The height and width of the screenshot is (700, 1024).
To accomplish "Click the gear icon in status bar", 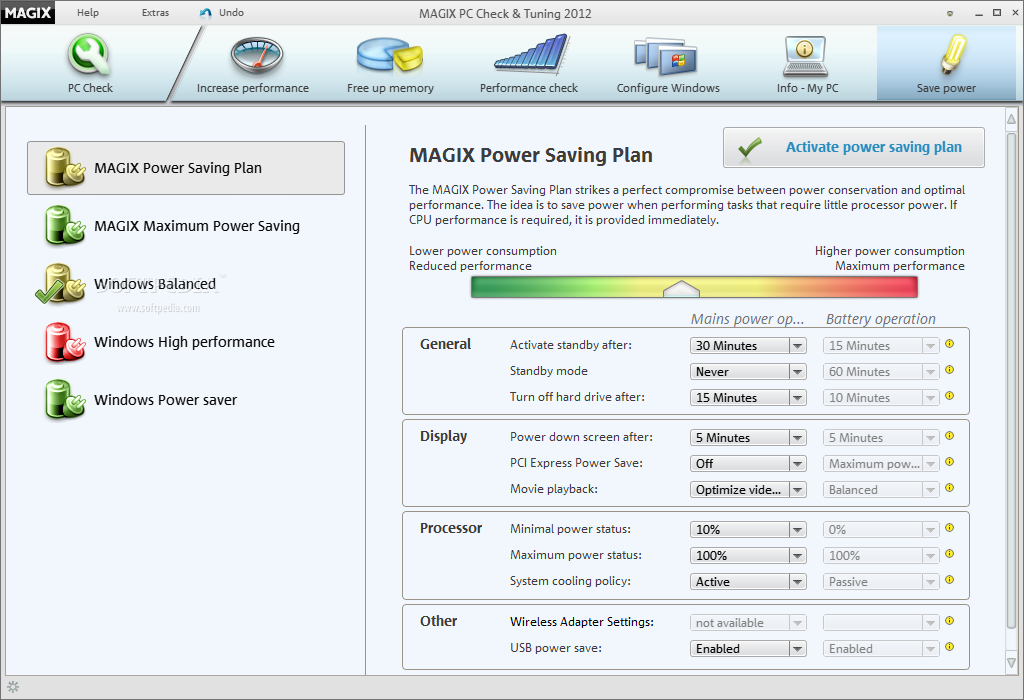I will click(13, 687).
